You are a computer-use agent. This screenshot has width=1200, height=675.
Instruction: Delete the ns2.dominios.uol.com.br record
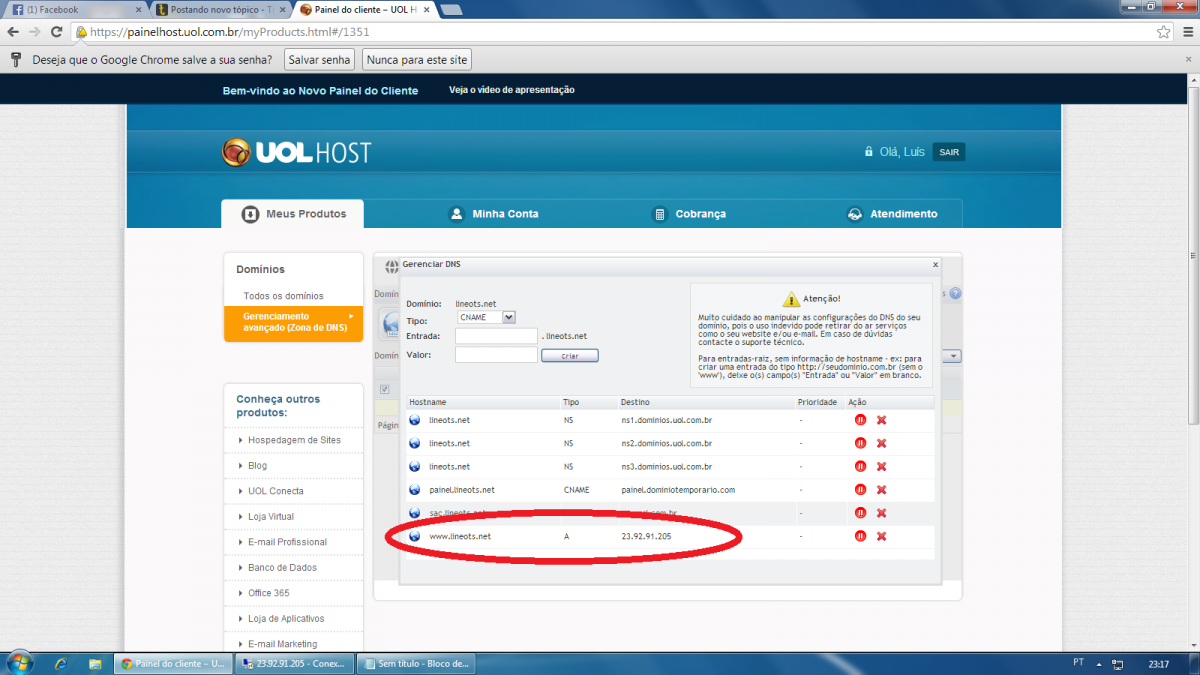pyautogui.click(x=882, y=443)
